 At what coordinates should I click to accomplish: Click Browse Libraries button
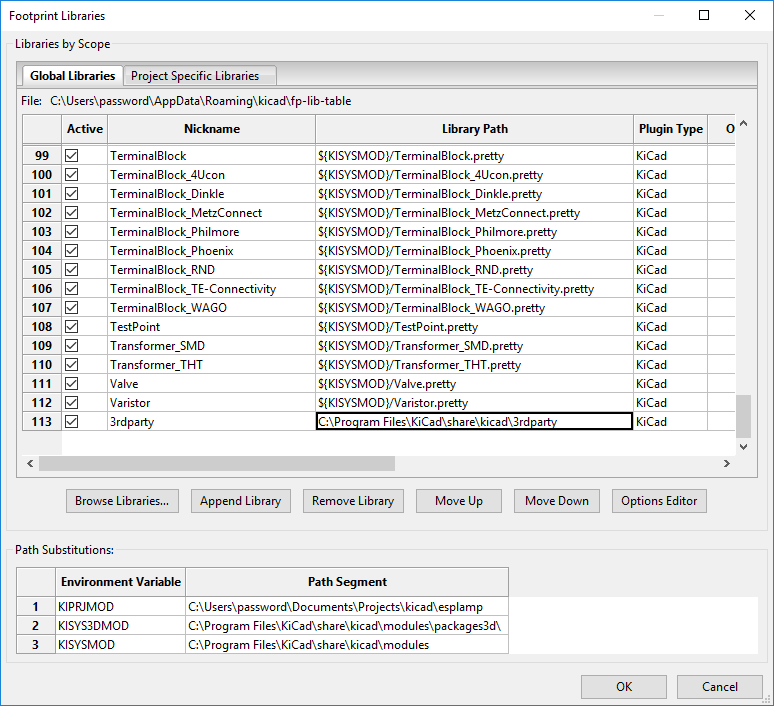tap(122, 501)
